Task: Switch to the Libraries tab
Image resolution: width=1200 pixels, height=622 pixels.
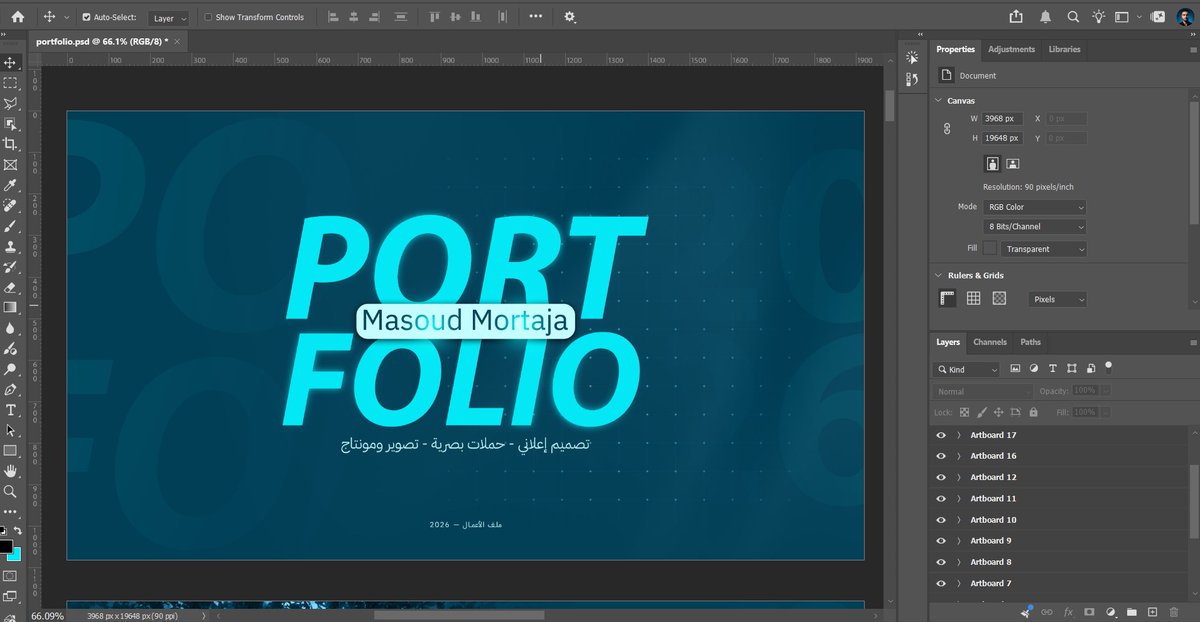Action: pos(1064,49)
